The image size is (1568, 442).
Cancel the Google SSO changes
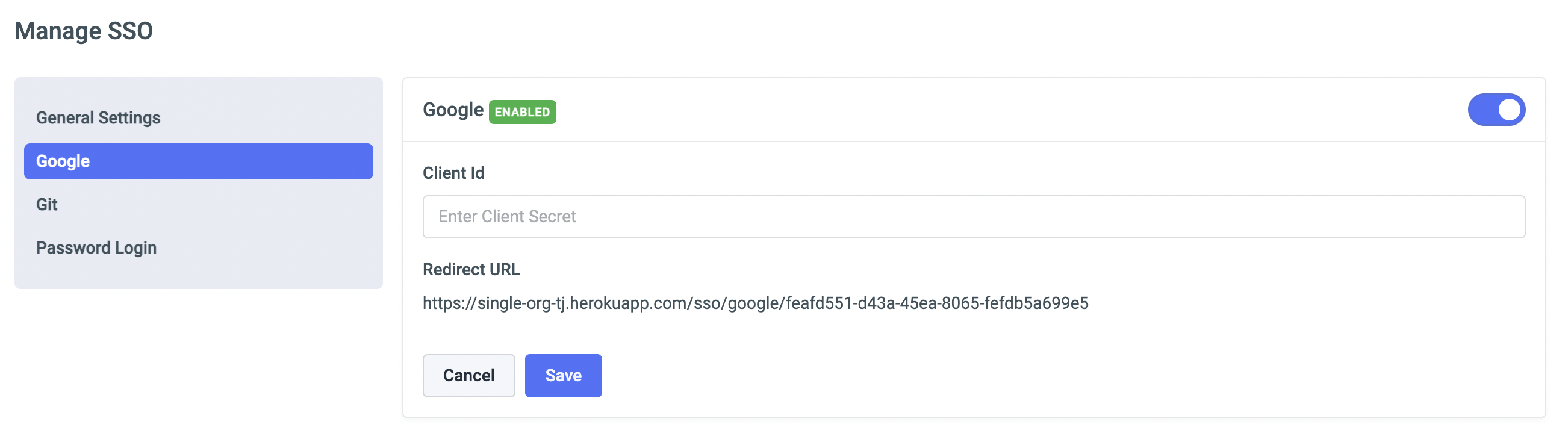point(468,376)
